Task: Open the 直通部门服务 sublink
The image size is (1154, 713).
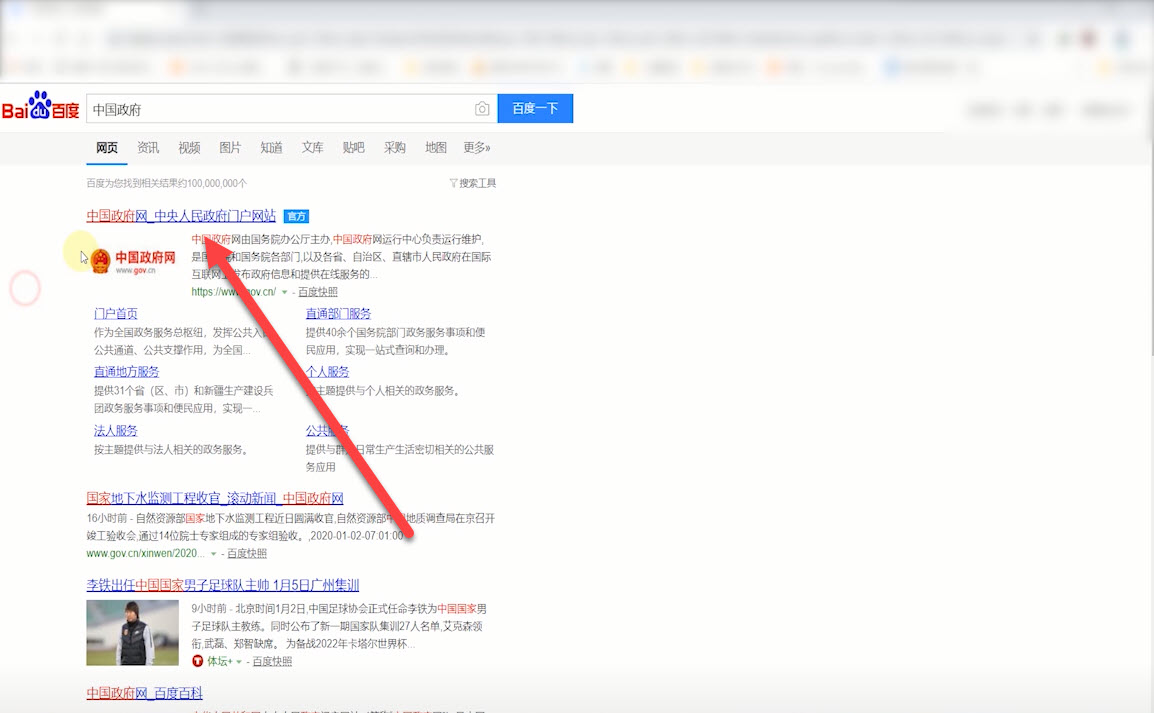Action: [339, 313]
